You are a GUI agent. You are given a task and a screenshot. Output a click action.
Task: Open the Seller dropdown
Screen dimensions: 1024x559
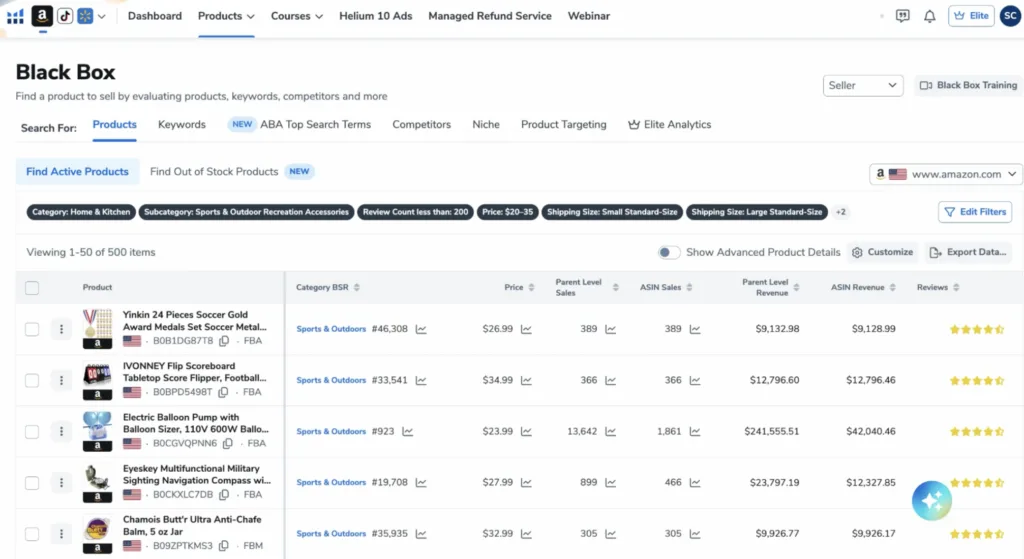pyautogui.click(x=863, y=86)
